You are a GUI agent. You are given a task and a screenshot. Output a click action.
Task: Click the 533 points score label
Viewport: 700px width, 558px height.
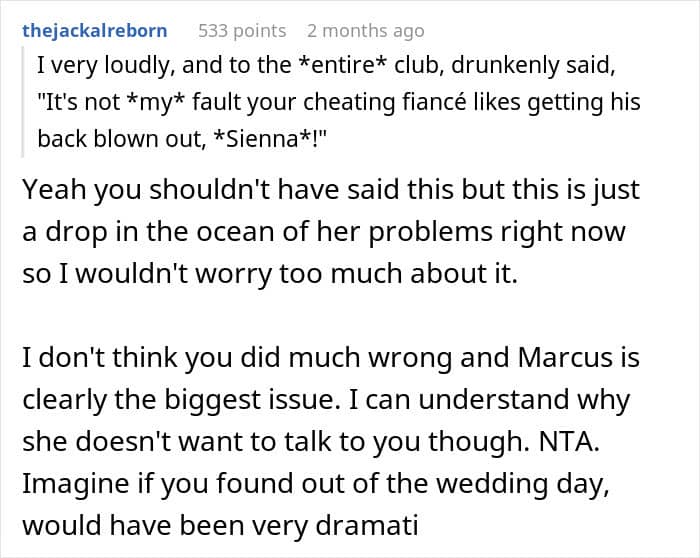[x=242, y=31]
